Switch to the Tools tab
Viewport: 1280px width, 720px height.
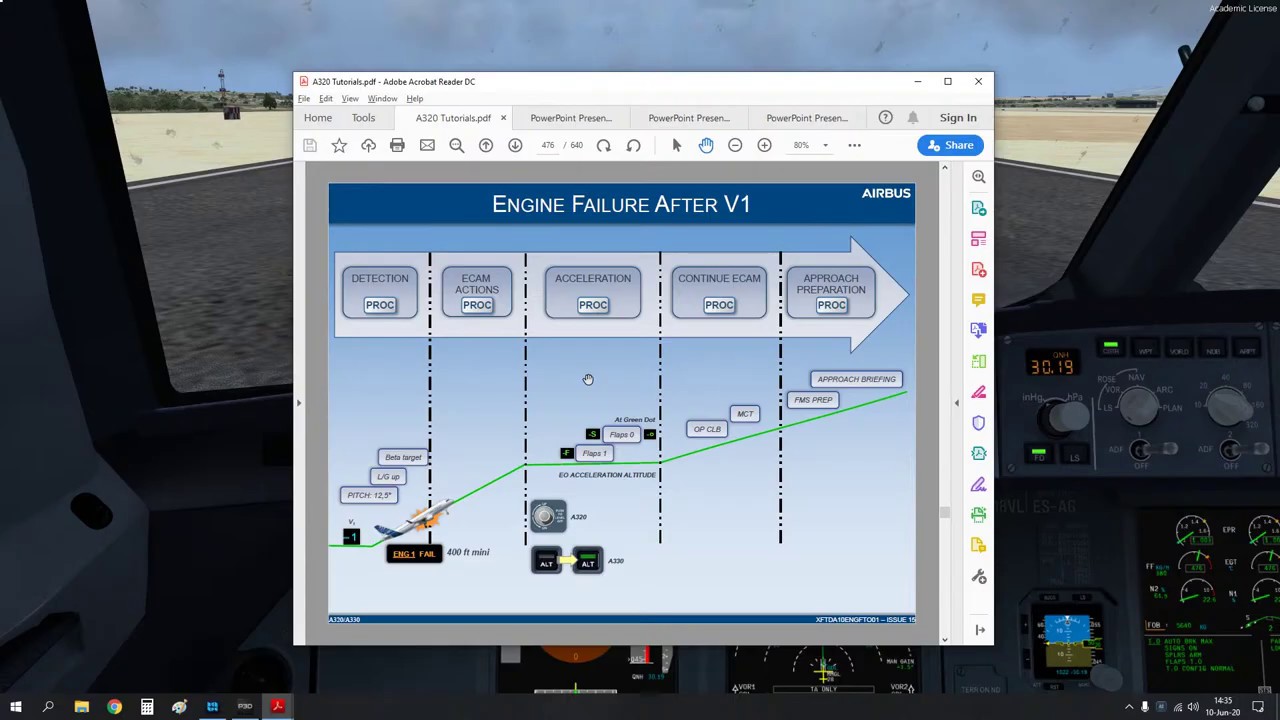pos(363,118)
